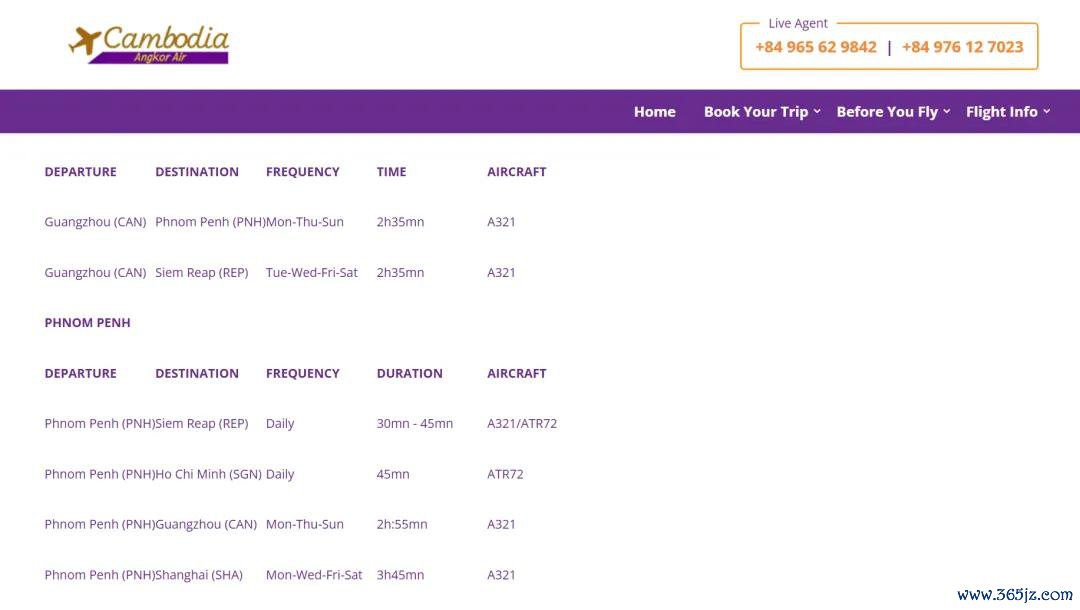
Task: Click the TIME column header
Action: coord(391,172)
